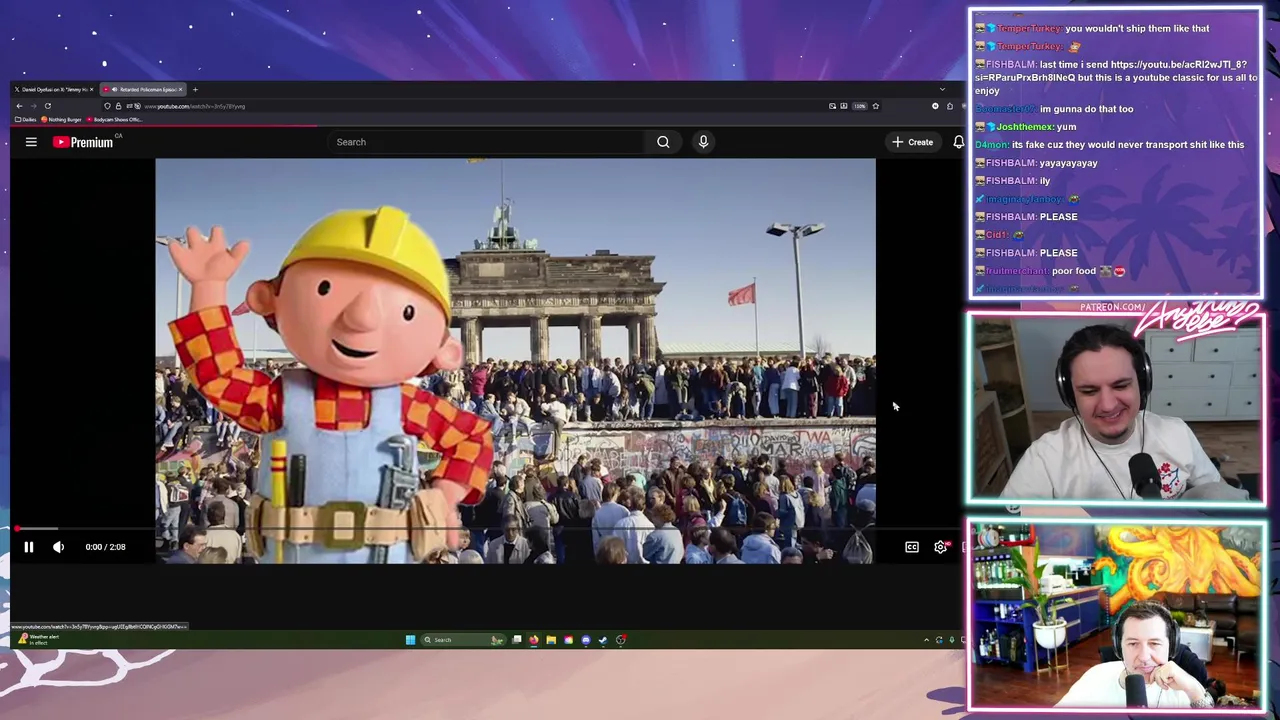Toggle closed captions (CC) on the player
1280x720 pixels.
(912, 547)
